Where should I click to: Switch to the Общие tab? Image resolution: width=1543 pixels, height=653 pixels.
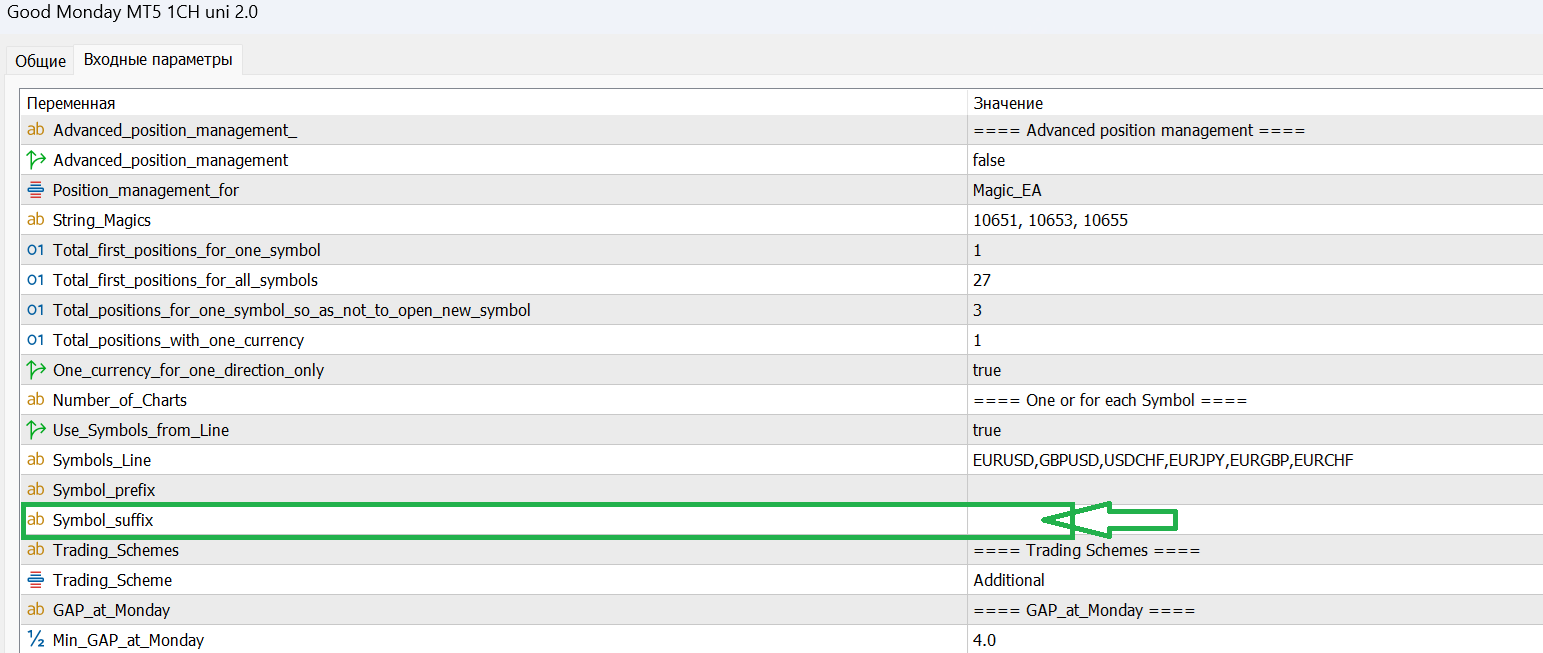(41, 61)
